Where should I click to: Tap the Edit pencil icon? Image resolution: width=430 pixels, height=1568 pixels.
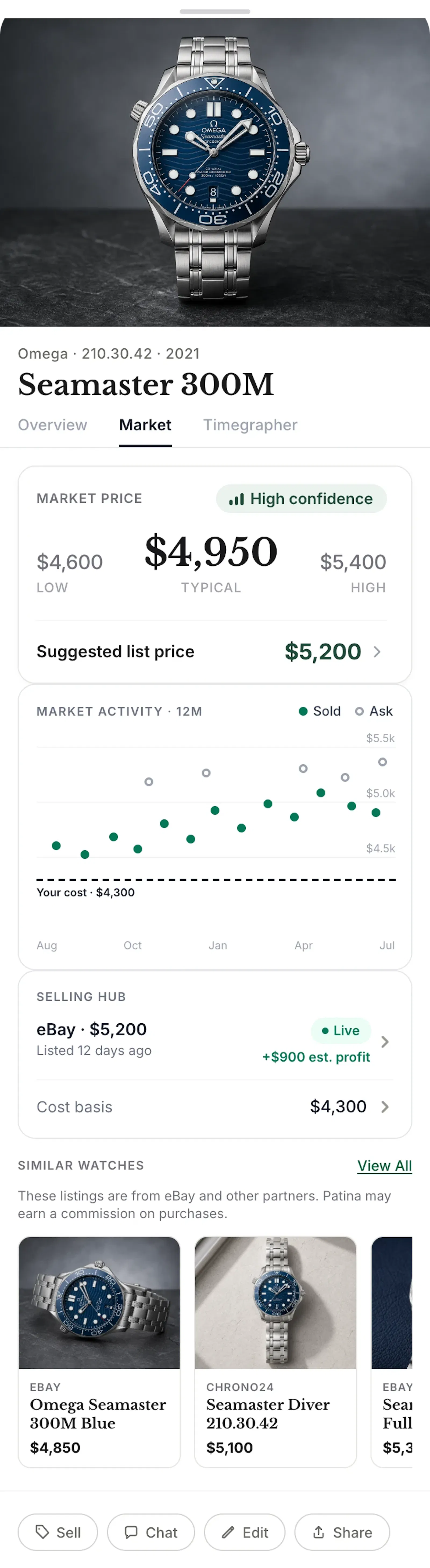click(228, 1531)
